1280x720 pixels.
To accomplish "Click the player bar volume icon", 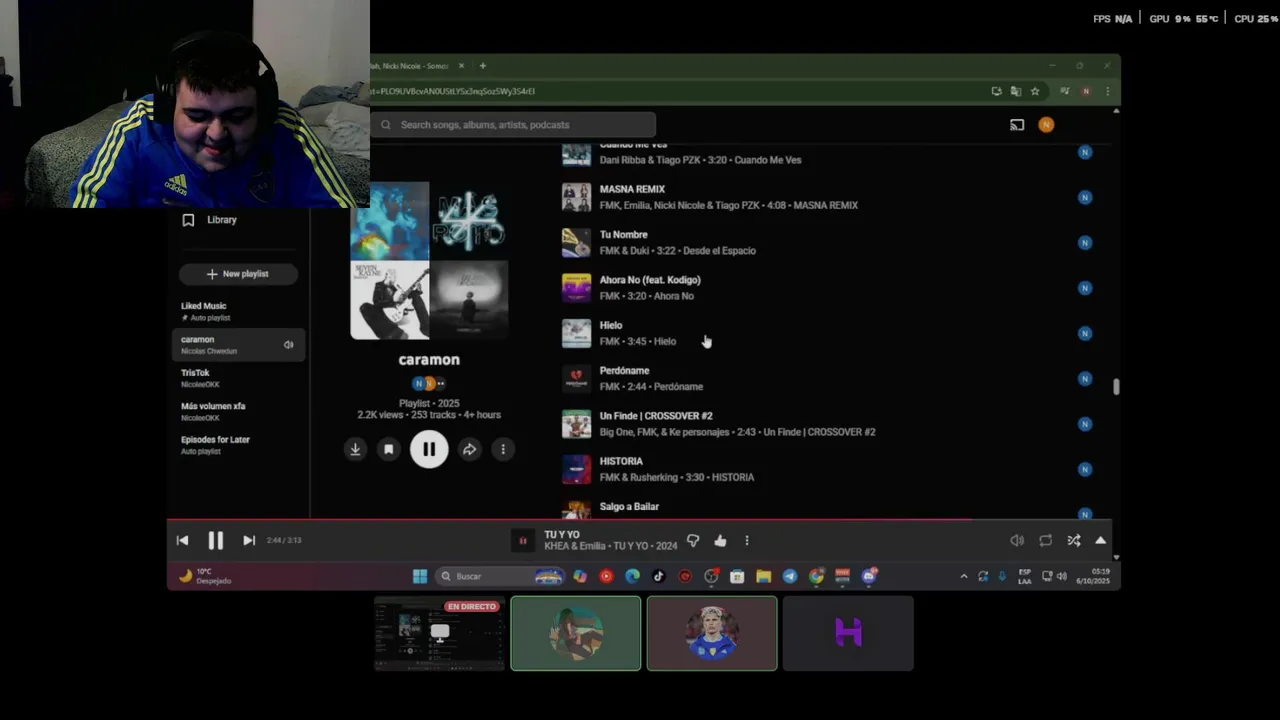I will [x=1017, y=540].
